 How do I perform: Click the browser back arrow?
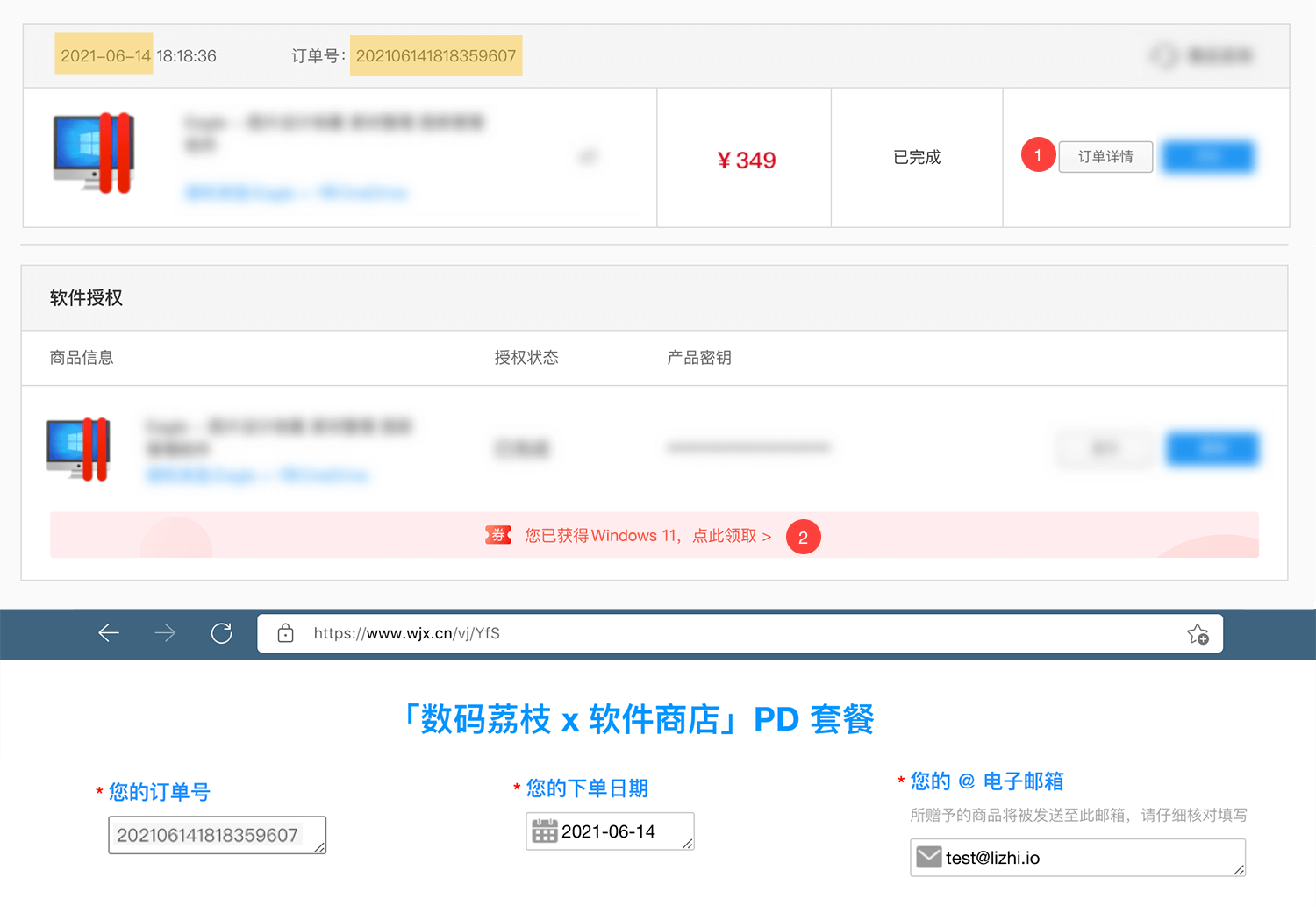pos(108,633)
